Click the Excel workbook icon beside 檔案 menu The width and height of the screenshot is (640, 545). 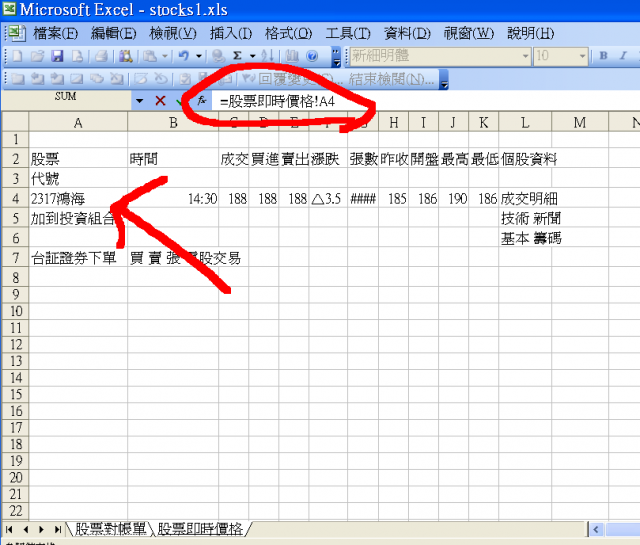click(x=16, y=33)
